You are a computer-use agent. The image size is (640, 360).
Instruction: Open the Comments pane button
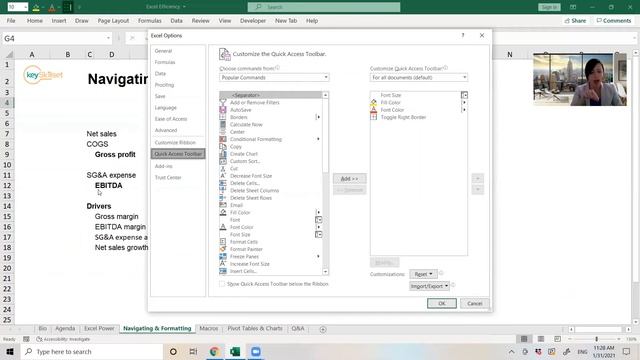pyautogui.click(x=614, y=21)
